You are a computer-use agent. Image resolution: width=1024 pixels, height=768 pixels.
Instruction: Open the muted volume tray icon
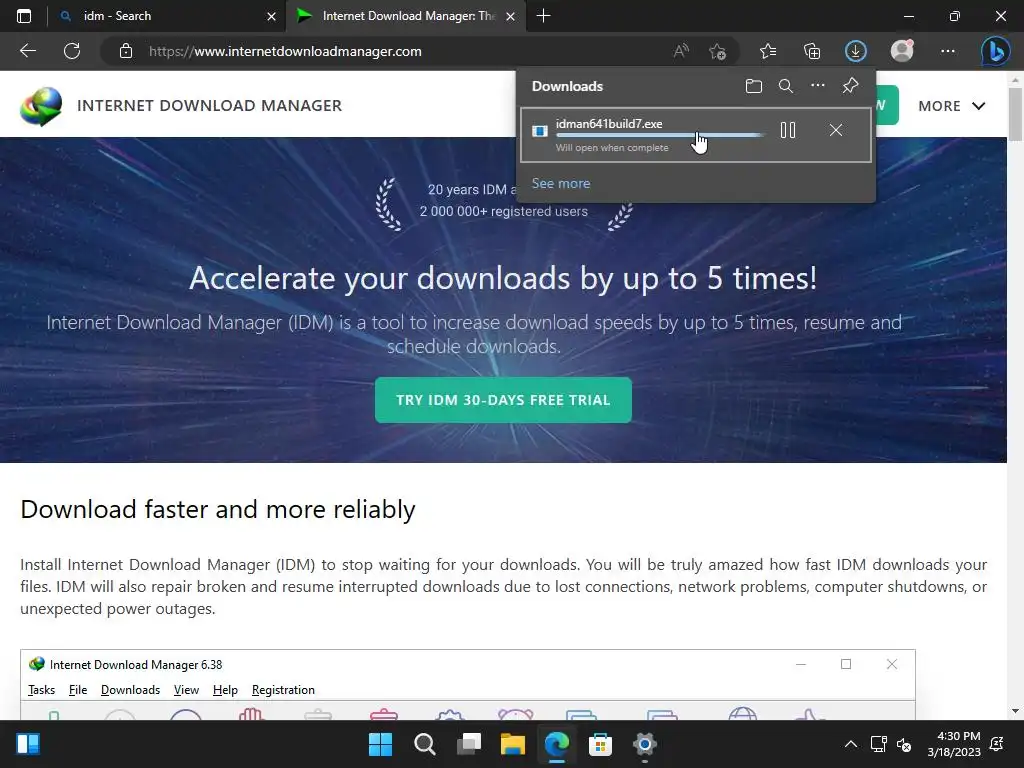pyautogui.click(x=904, y=744)
